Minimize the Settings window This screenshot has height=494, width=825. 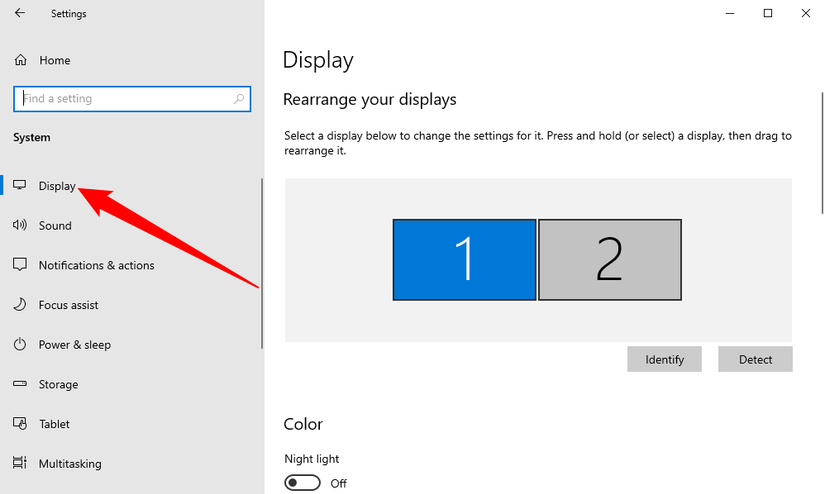pyautogui.click(x=730, y=13)
